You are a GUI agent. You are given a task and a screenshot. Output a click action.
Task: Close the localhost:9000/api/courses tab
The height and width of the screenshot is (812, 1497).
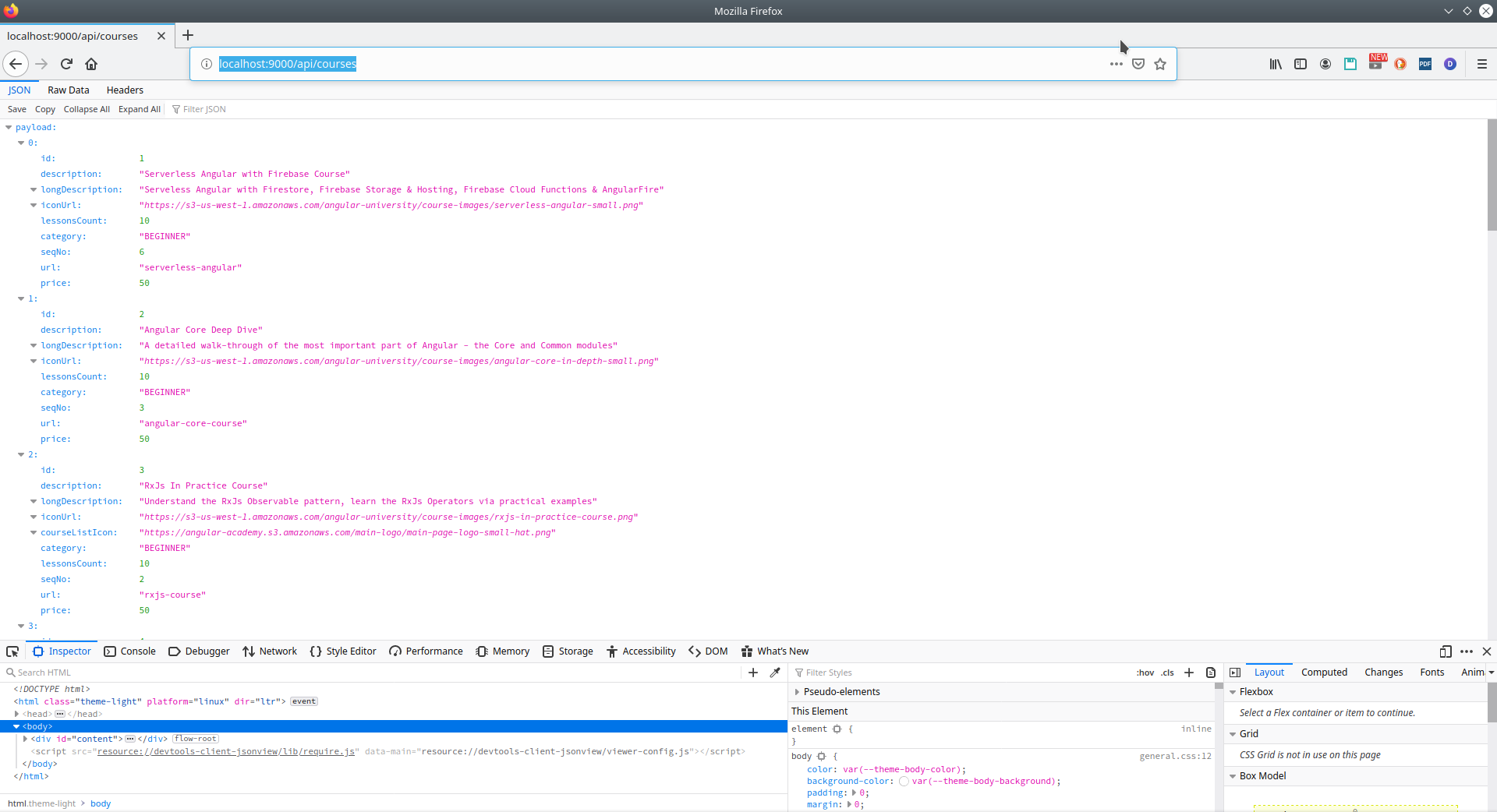point(161,36)
